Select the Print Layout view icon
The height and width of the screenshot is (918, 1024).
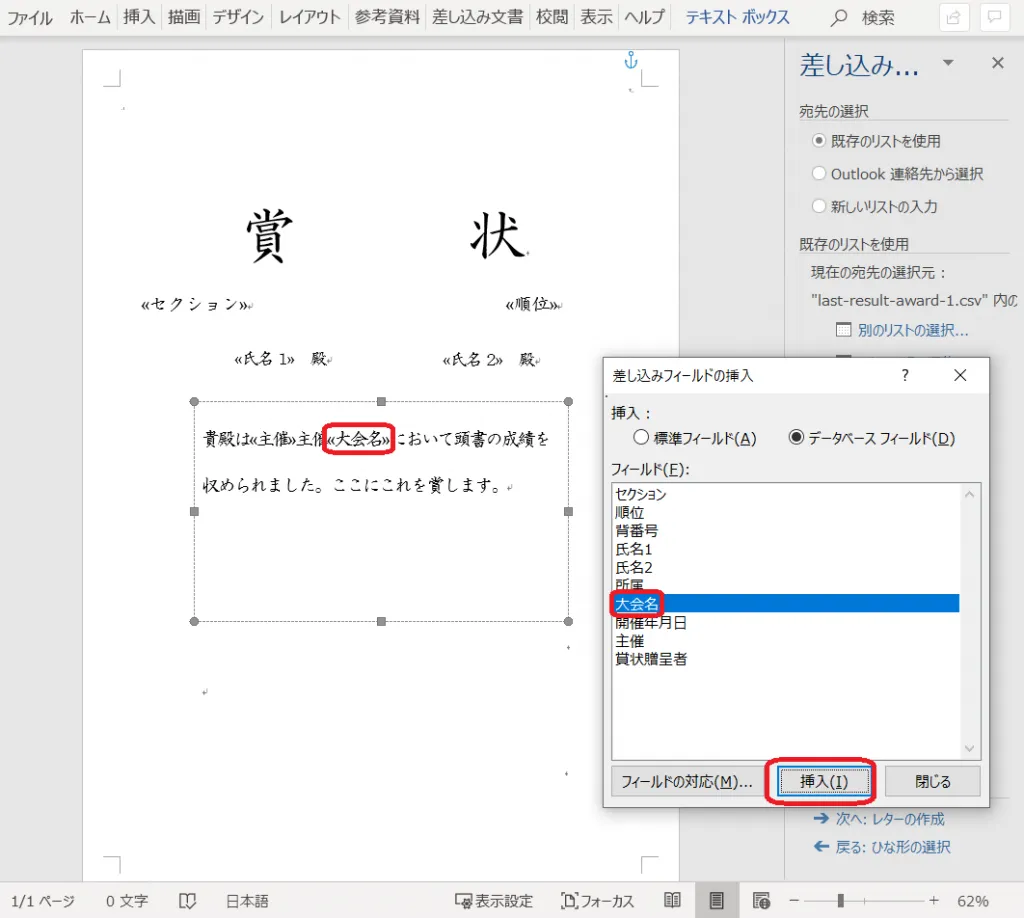716,901
